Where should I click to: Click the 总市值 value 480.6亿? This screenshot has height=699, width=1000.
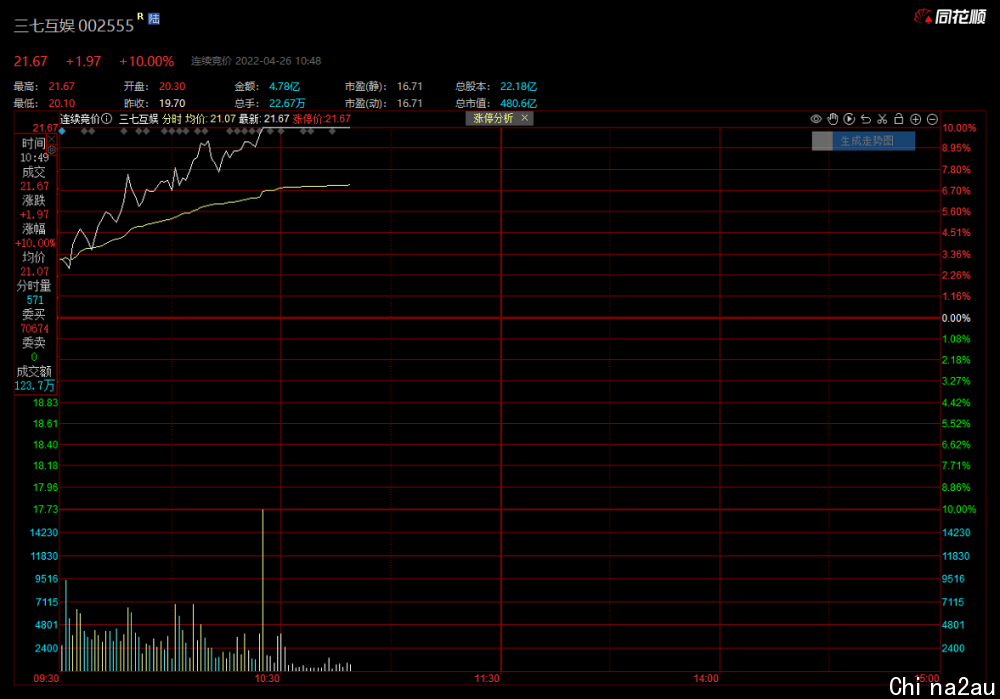coord(518,103)
